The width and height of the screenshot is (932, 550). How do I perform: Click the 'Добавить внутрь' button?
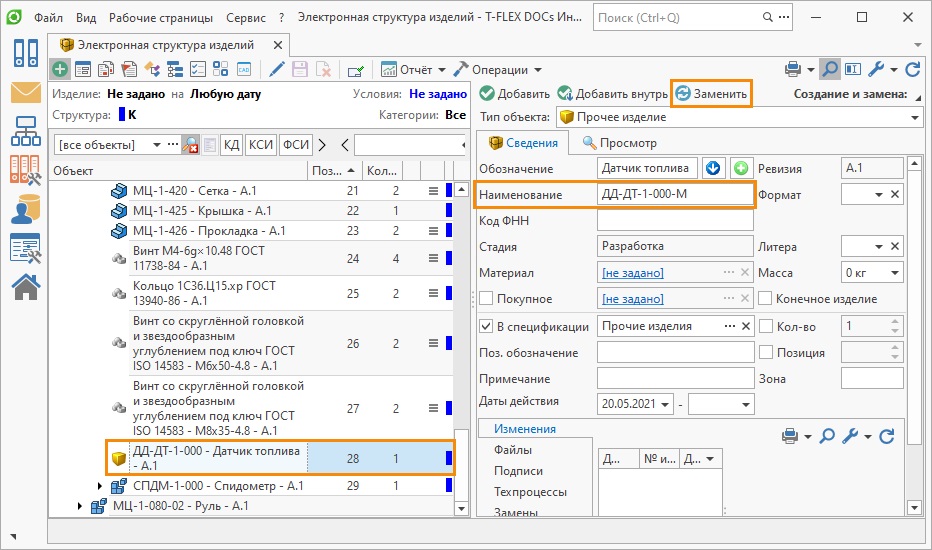(612, 94)
